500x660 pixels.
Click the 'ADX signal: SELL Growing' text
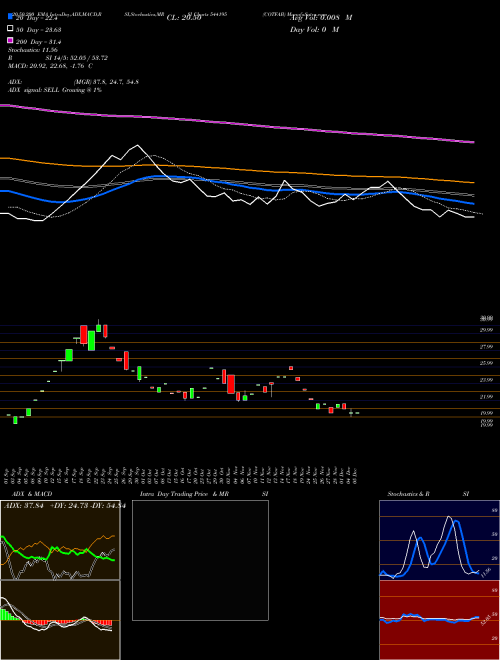click(55, 90)
